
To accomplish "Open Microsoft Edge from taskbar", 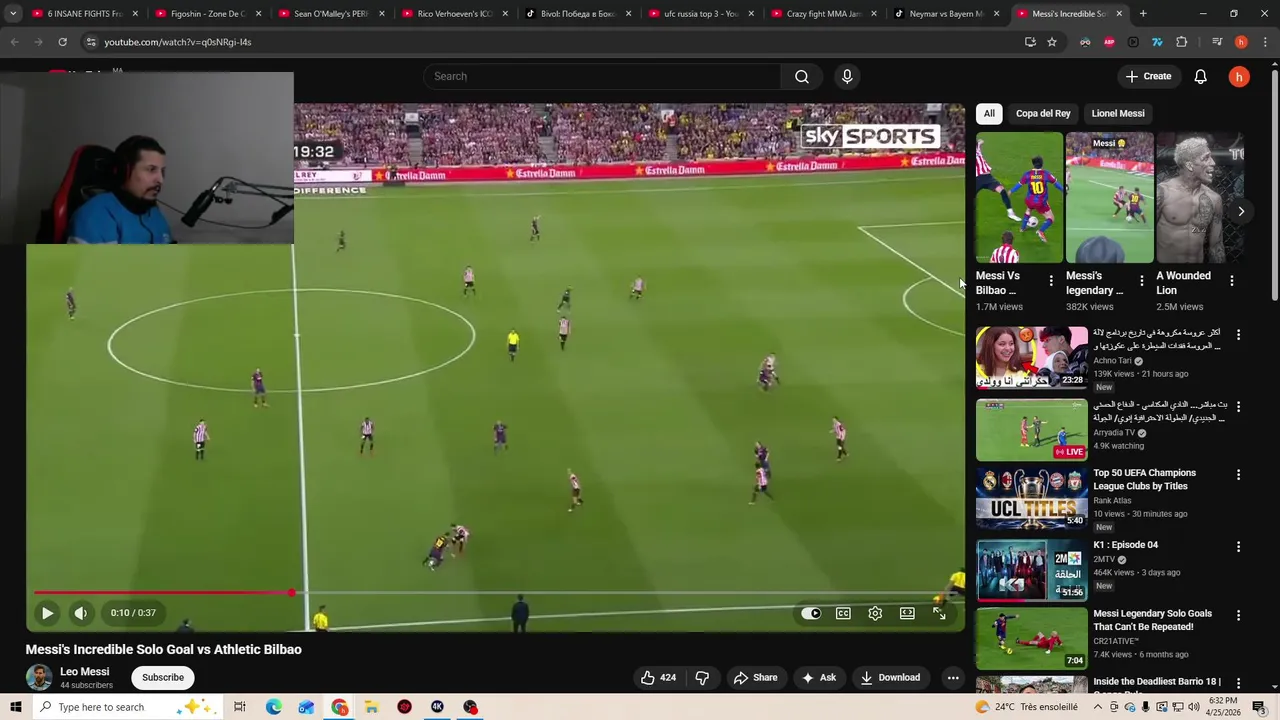I will tap(273, 707).
